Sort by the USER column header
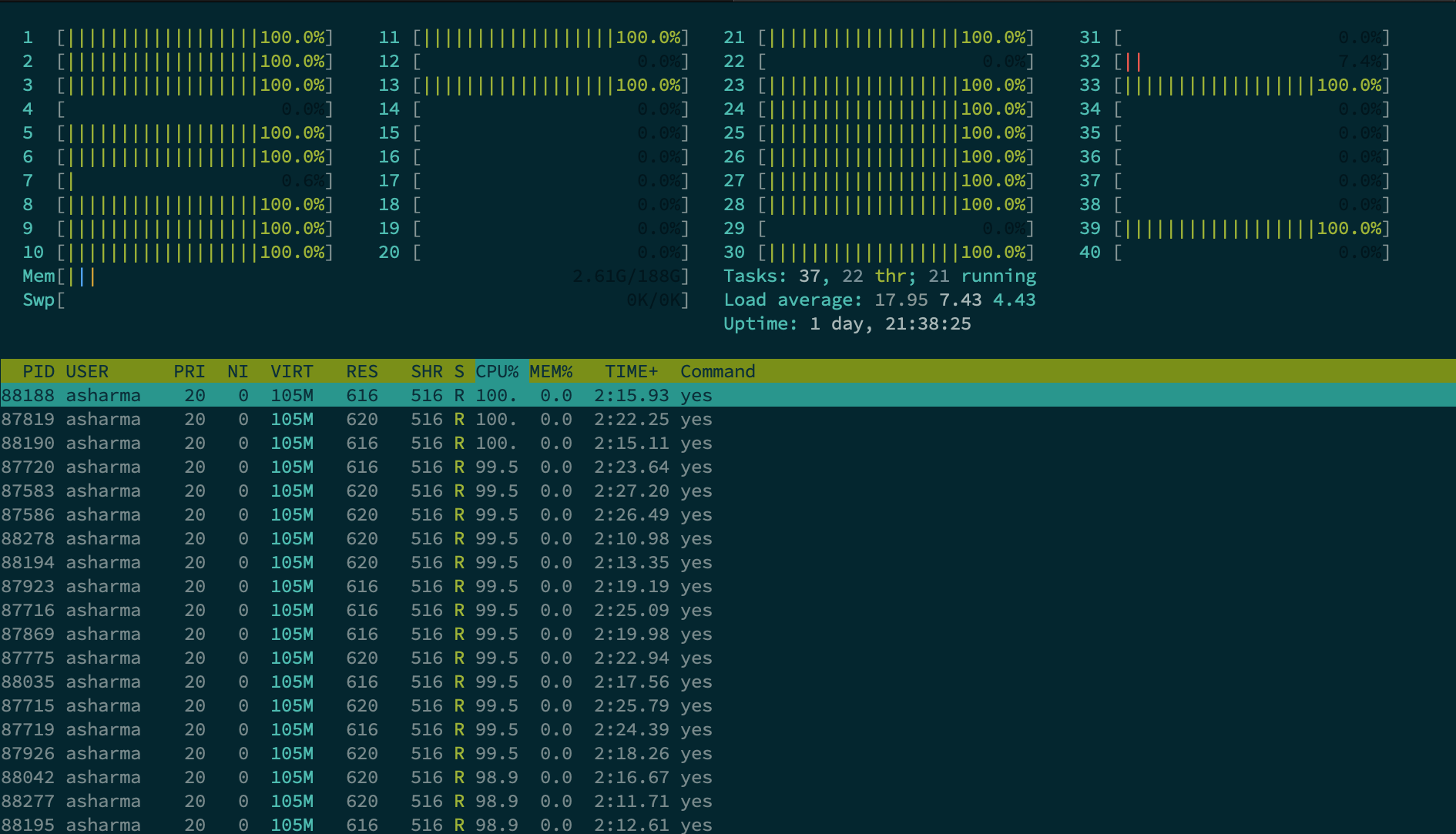Viewport: 1456px width, 834px height. tap(87, 371)
